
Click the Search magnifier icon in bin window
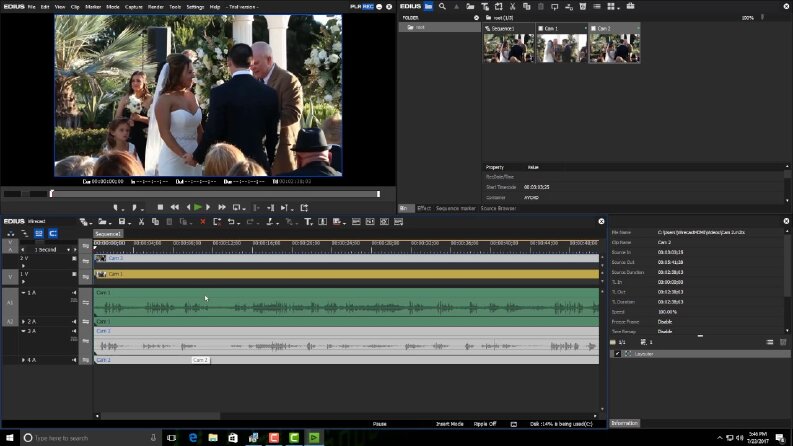pos(442,6)
